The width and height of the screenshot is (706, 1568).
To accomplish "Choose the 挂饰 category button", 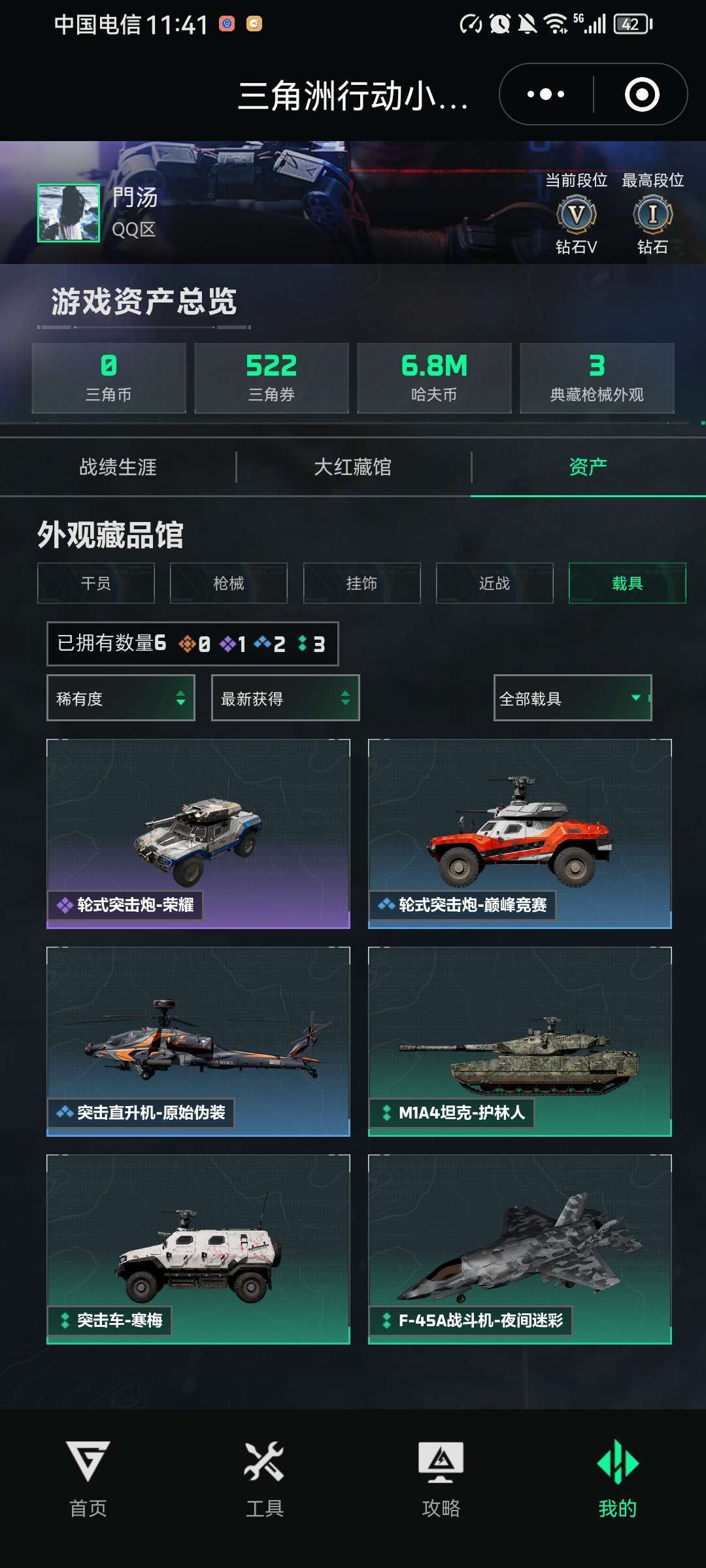I will pyautogui.click(x=362, y=583).
